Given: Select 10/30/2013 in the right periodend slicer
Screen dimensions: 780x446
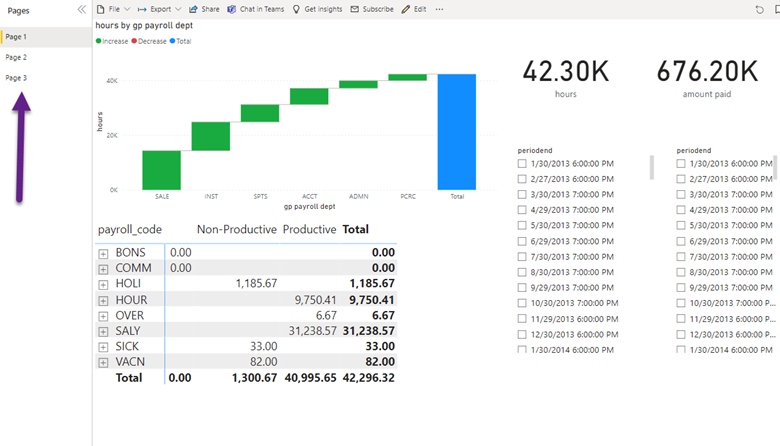Looking at the screenshot, I should [x=681, y=303].
